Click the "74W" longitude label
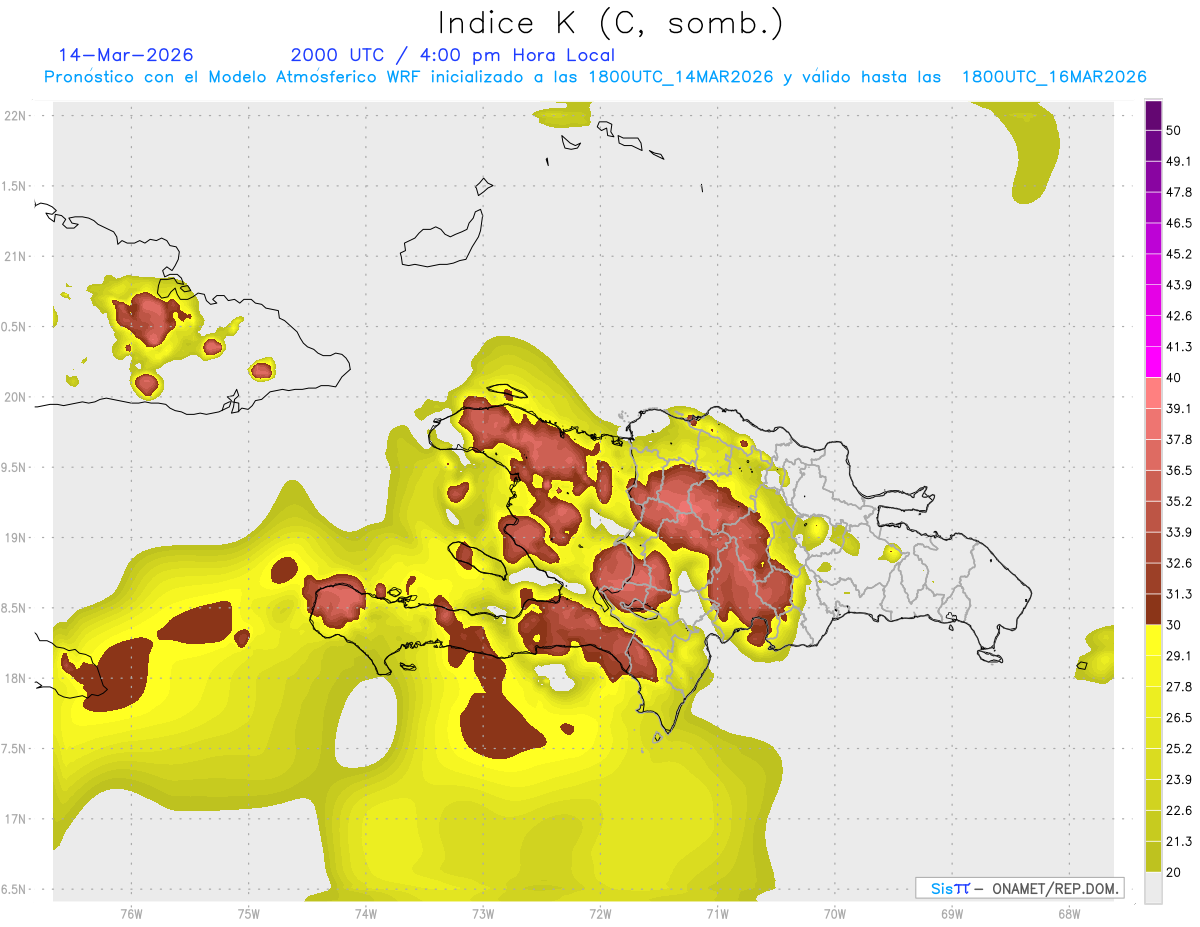The image size is (1200, 927). 365,913
